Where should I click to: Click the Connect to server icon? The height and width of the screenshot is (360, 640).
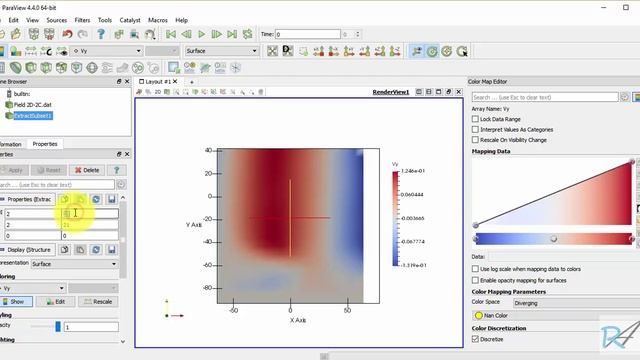point(33,34)
